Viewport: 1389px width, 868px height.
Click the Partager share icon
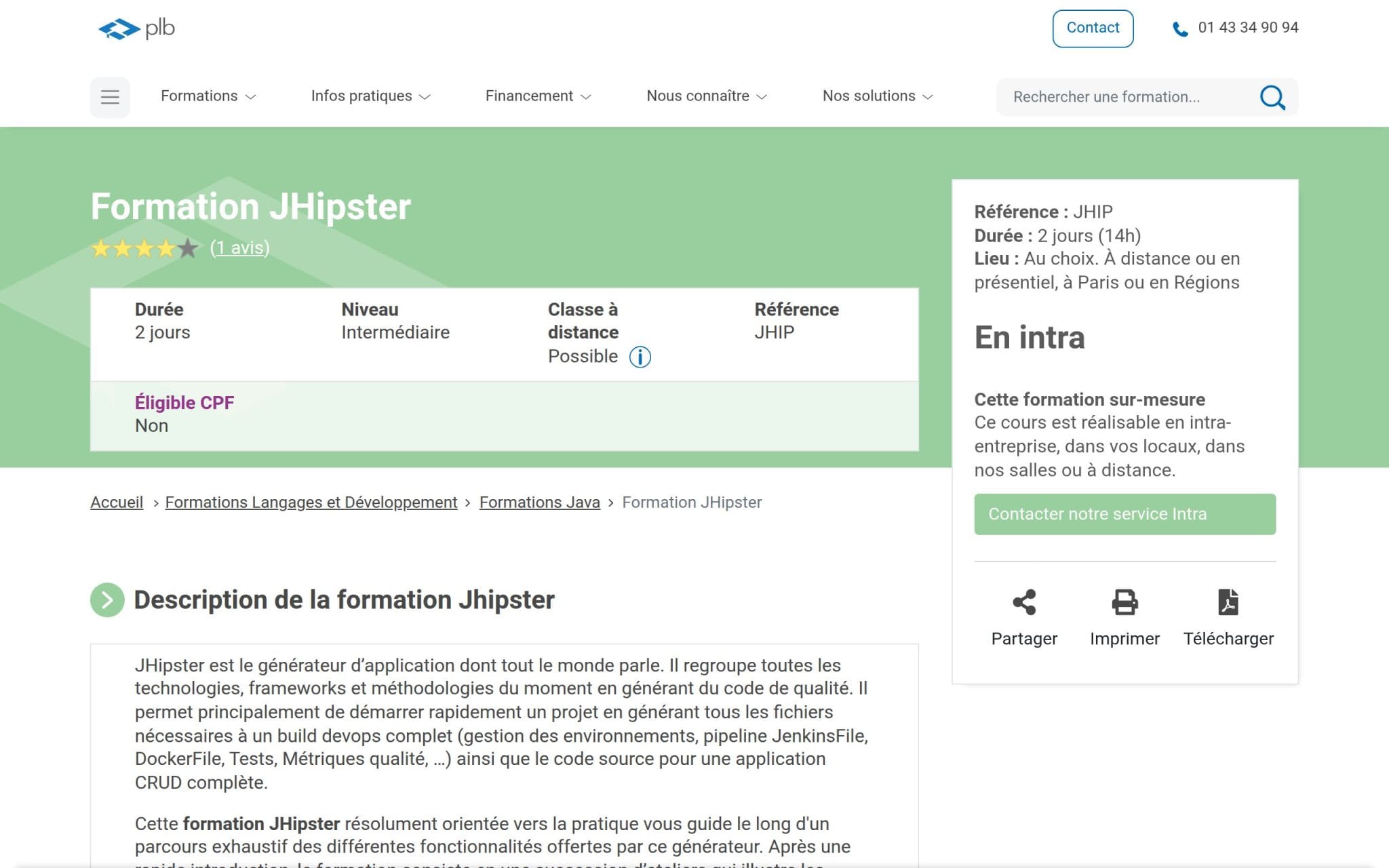click(x=1024, y=602)
